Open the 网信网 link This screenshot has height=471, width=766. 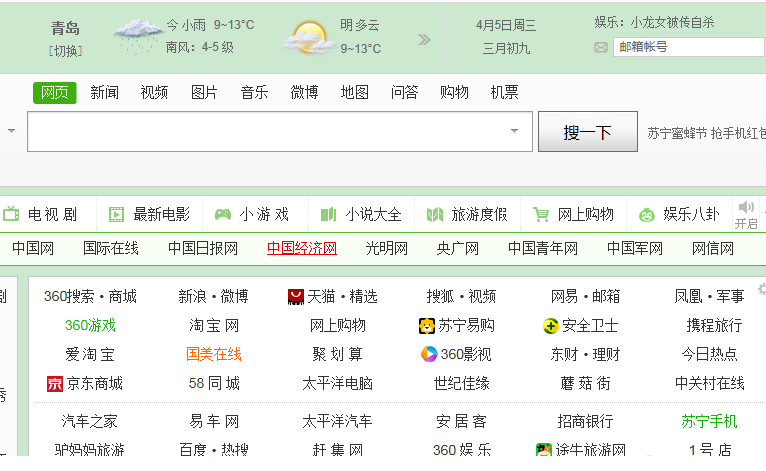coord(713,249)
